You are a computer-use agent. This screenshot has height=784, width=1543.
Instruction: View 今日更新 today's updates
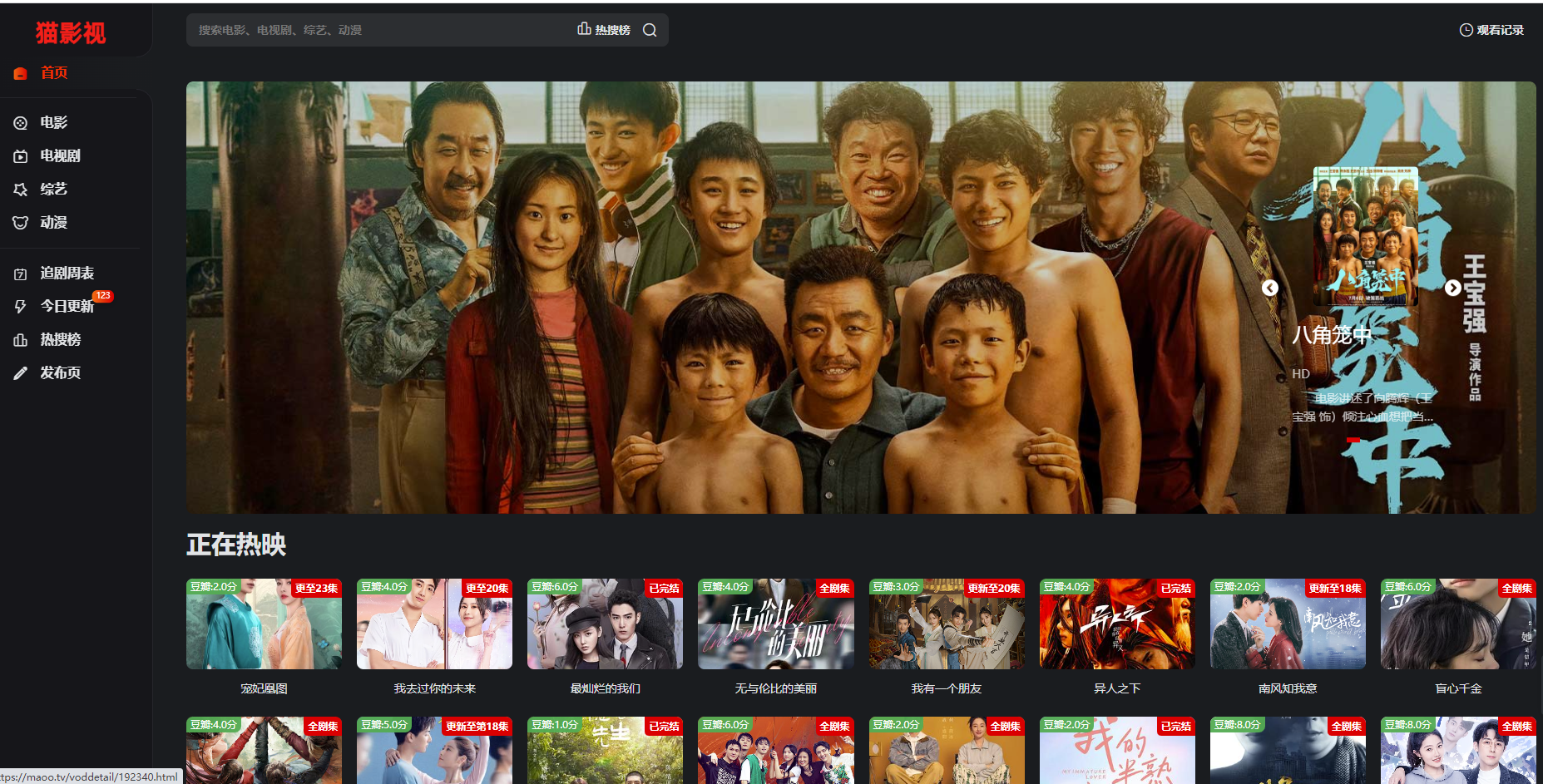tap(67, 307)
